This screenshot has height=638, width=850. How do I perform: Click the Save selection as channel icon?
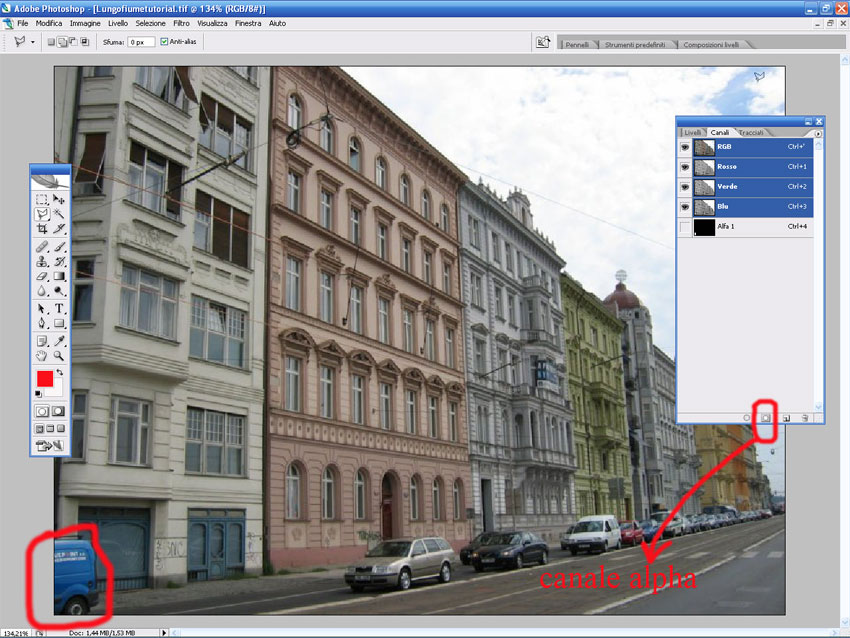point(766,417)
